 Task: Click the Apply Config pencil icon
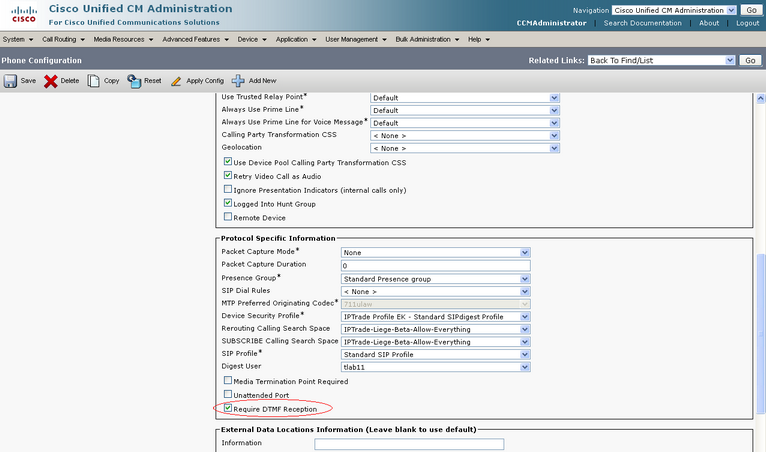176,81
